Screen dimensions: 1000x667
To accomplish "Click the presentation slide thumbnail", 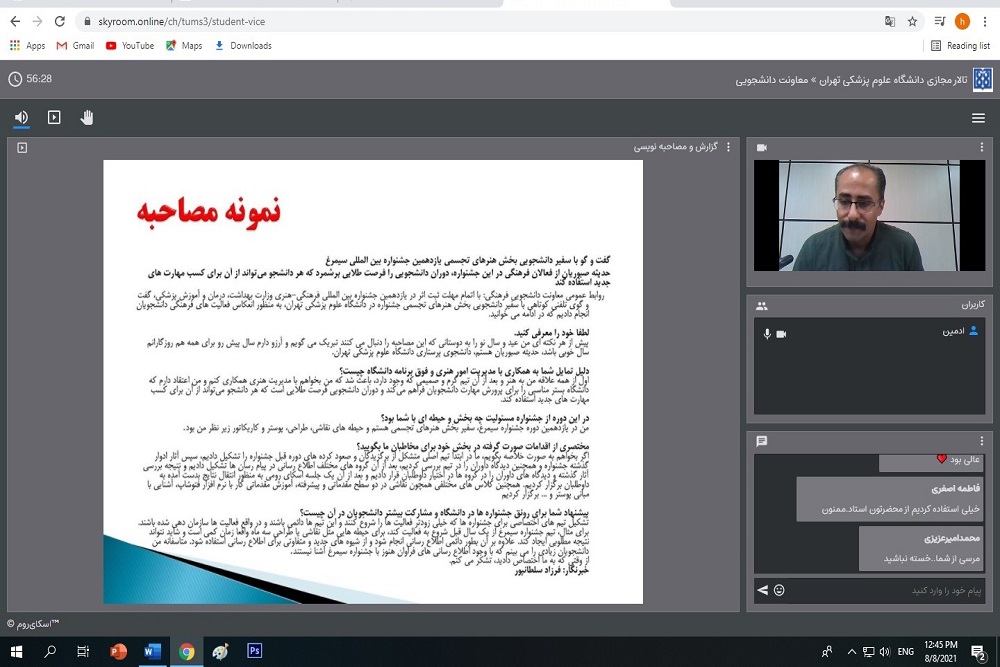I will pyautogui.click(x=373, y=382).
